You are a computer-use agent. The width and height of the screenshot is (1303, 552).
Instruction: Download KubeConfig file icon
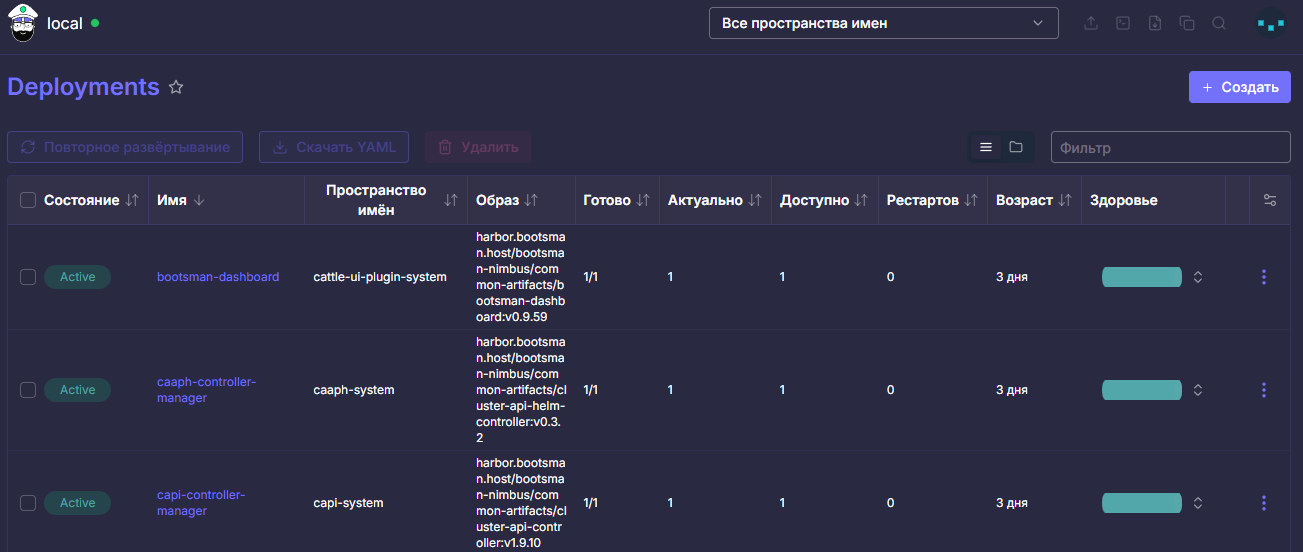click(x=1155, y=23)
